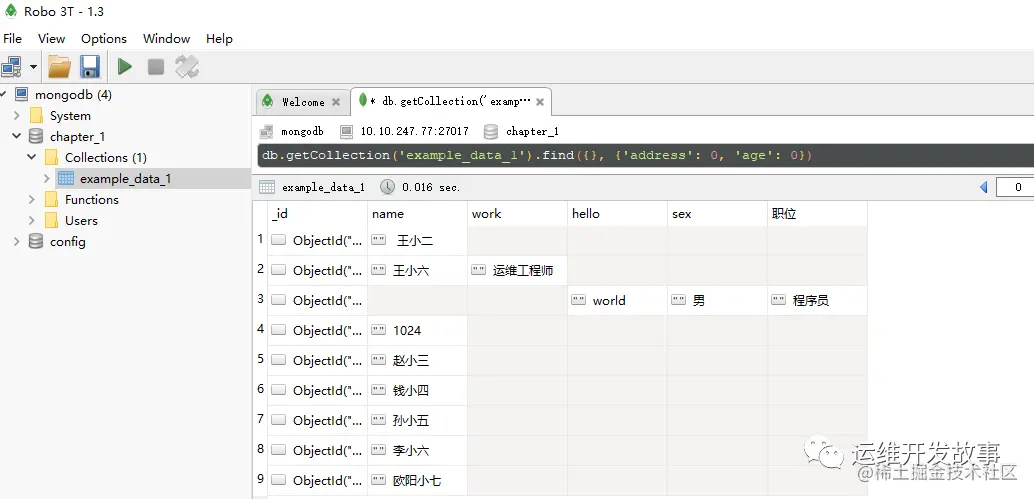Open the View menu
The image size is (1034, 499).
point(51,39)
